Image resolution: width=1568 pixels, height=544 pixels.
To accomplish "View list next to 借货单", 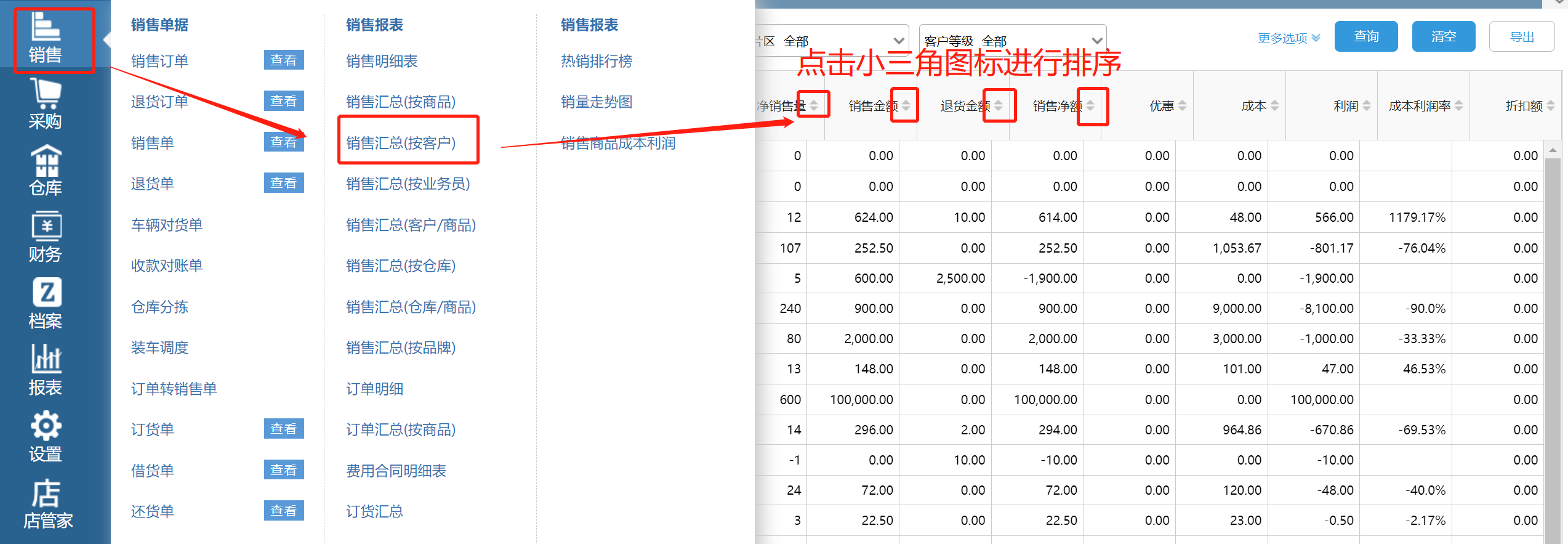I will coord(284,470).
